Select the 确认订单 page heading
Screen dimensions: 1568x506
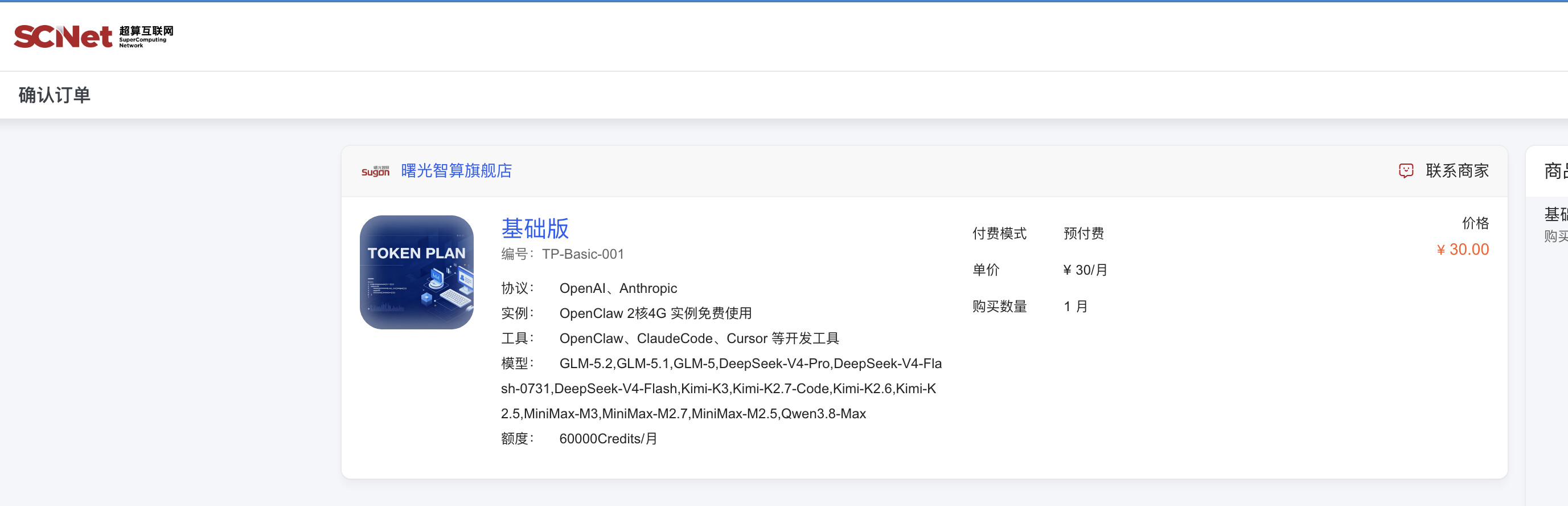[54, 95]
